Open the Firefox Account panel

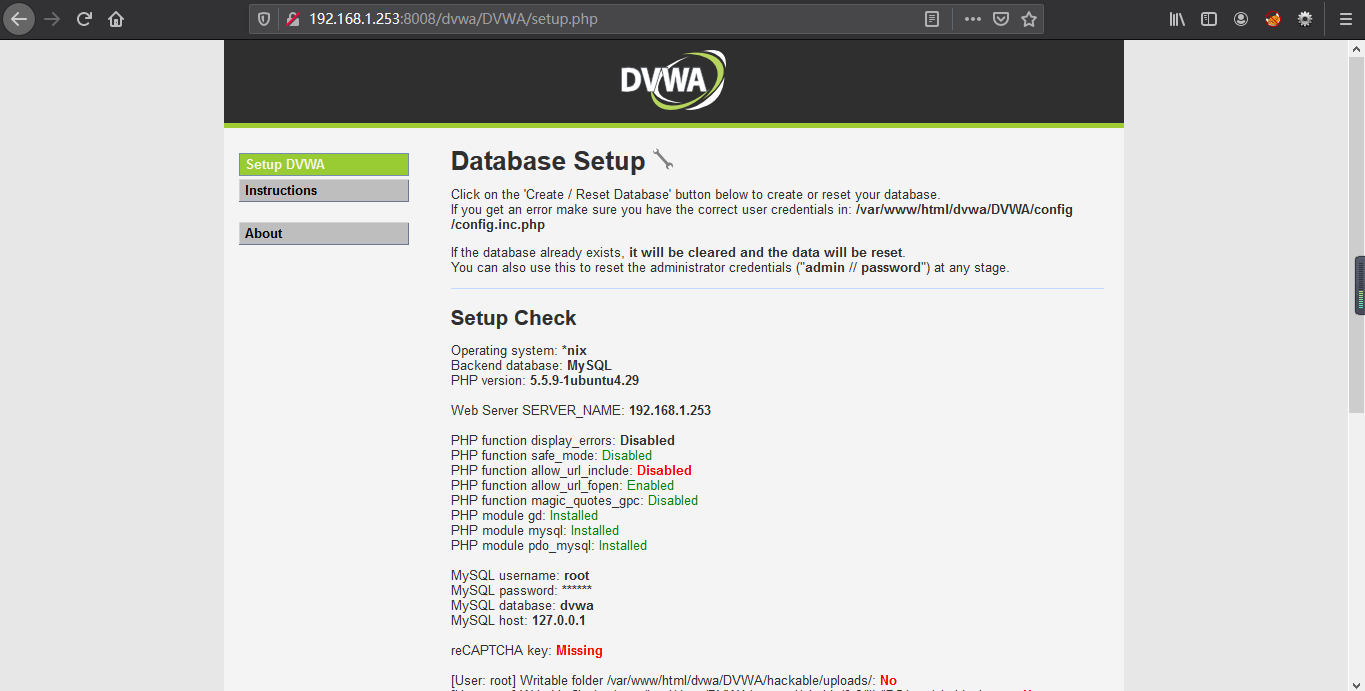(1240, 18)
